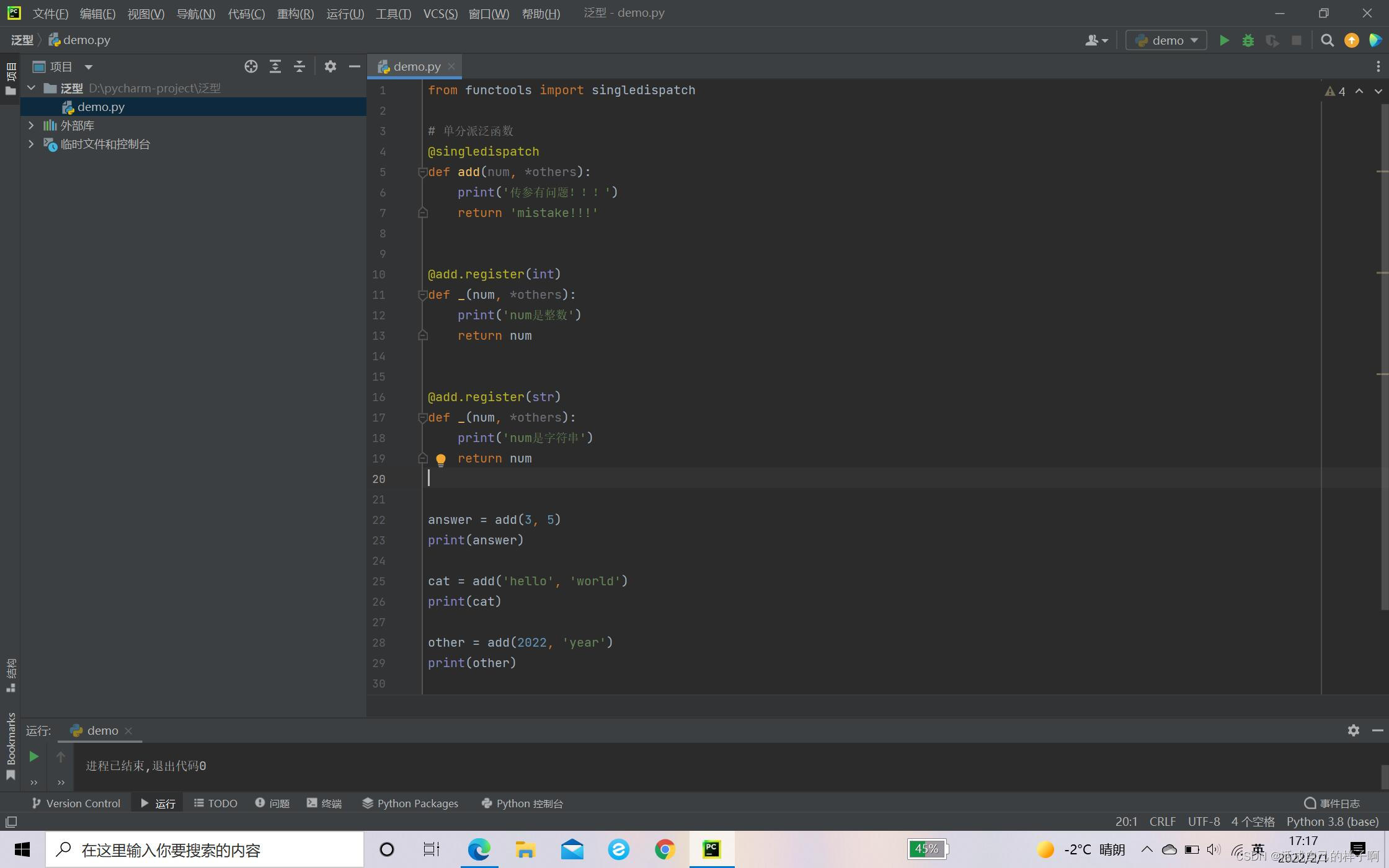Open the Project panel settings gear
This screenshot has width=1389, height=868.
(x=331, y=66)
